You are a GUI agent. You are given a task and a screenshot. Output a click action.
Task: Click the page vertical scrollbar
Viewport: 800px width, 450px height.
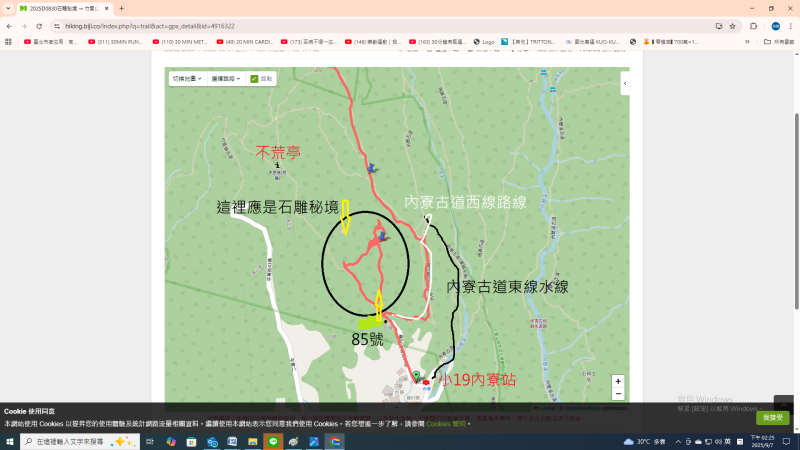coord(796,211)
